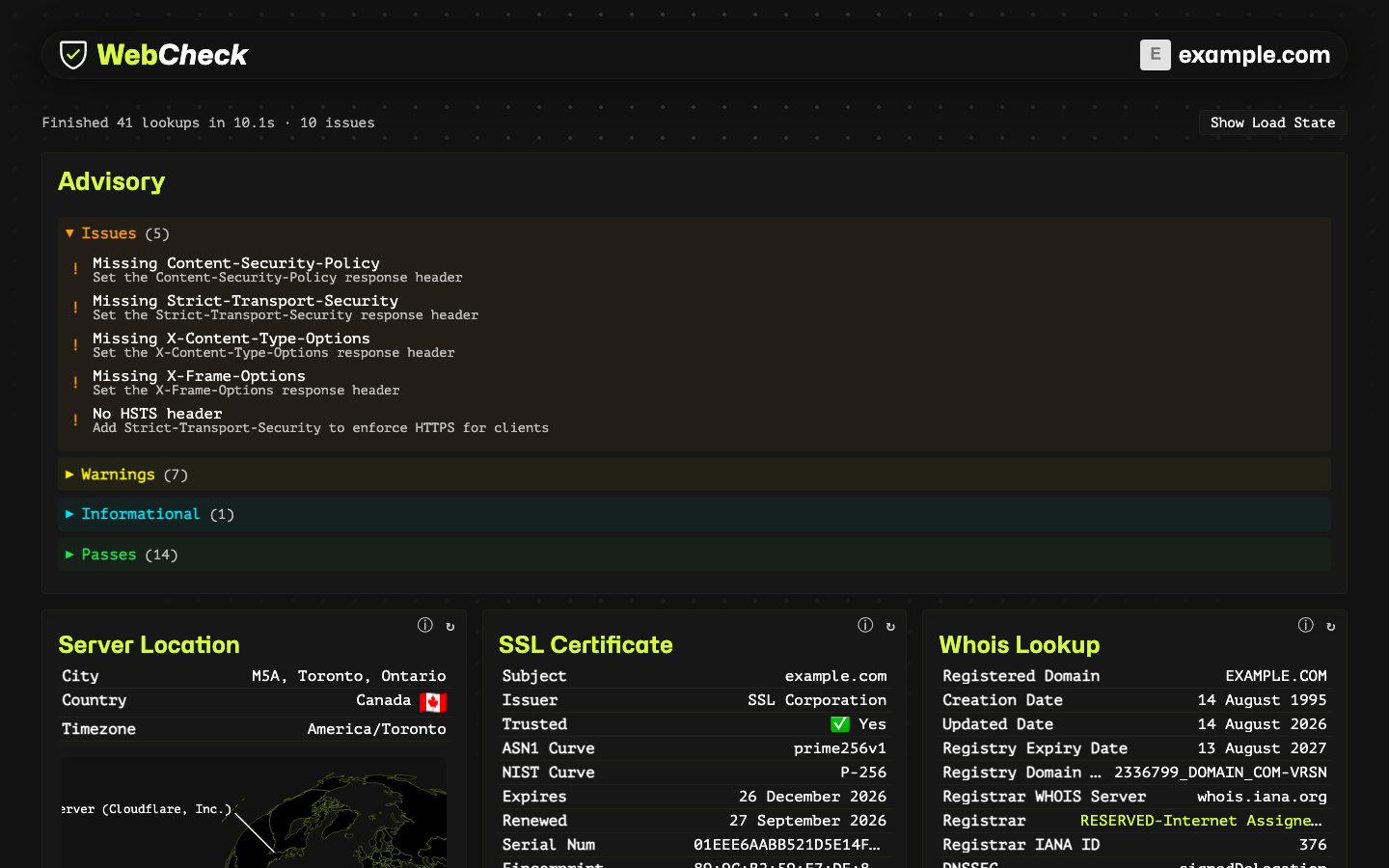
Task: Click the serial number 01EEE6AABB521D5E14F… value
Action: coord(787,845)
